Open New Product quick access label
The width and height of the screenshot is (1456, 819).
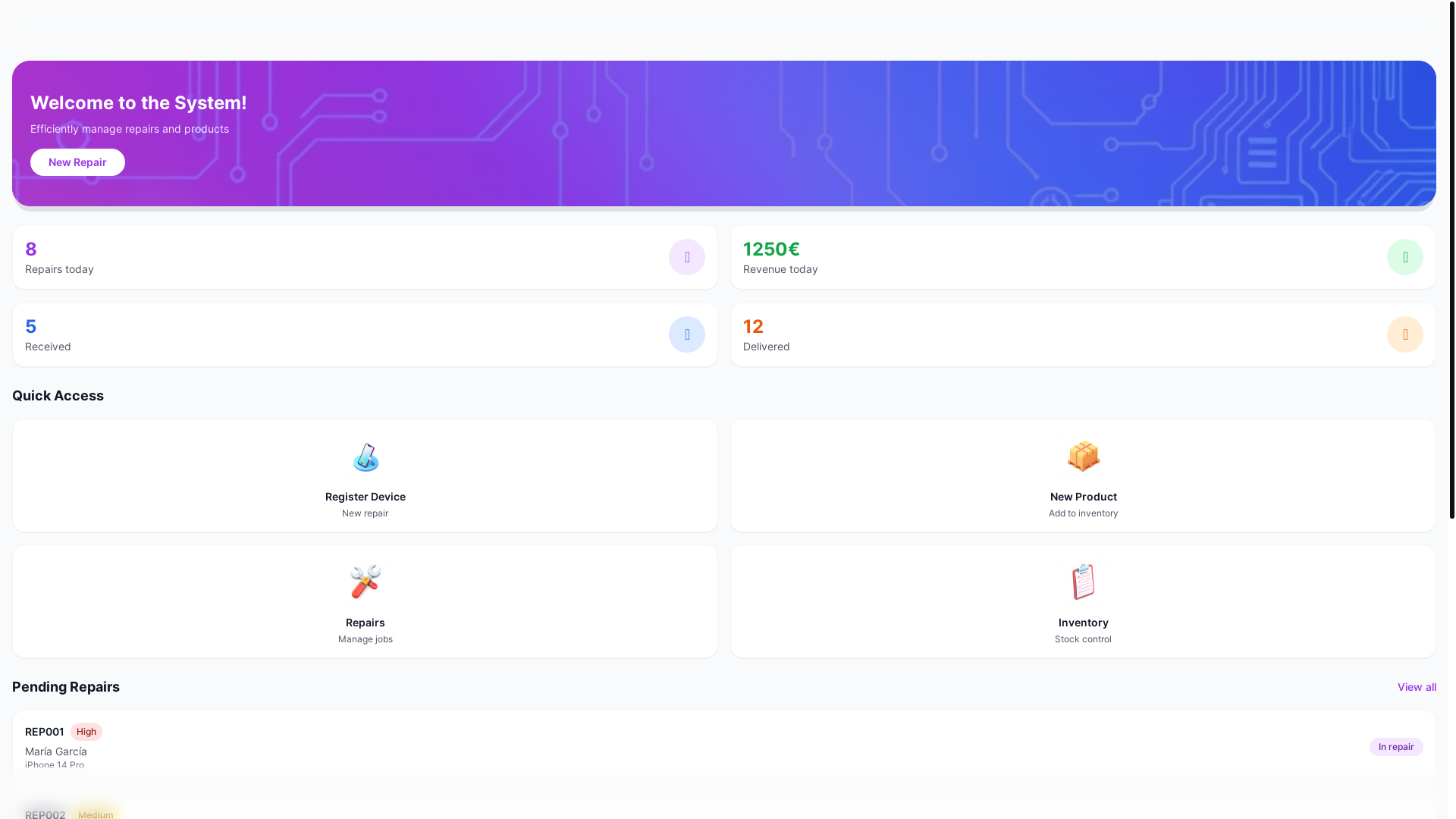coord(1083,497)
